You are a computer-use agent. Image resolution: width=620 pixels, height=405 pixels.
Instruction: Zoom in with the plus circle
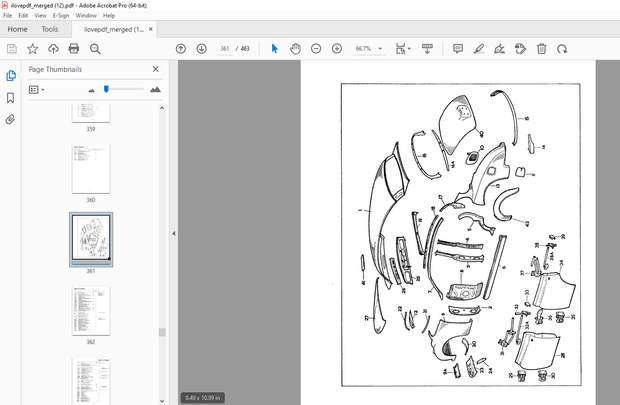click(337, 49)
